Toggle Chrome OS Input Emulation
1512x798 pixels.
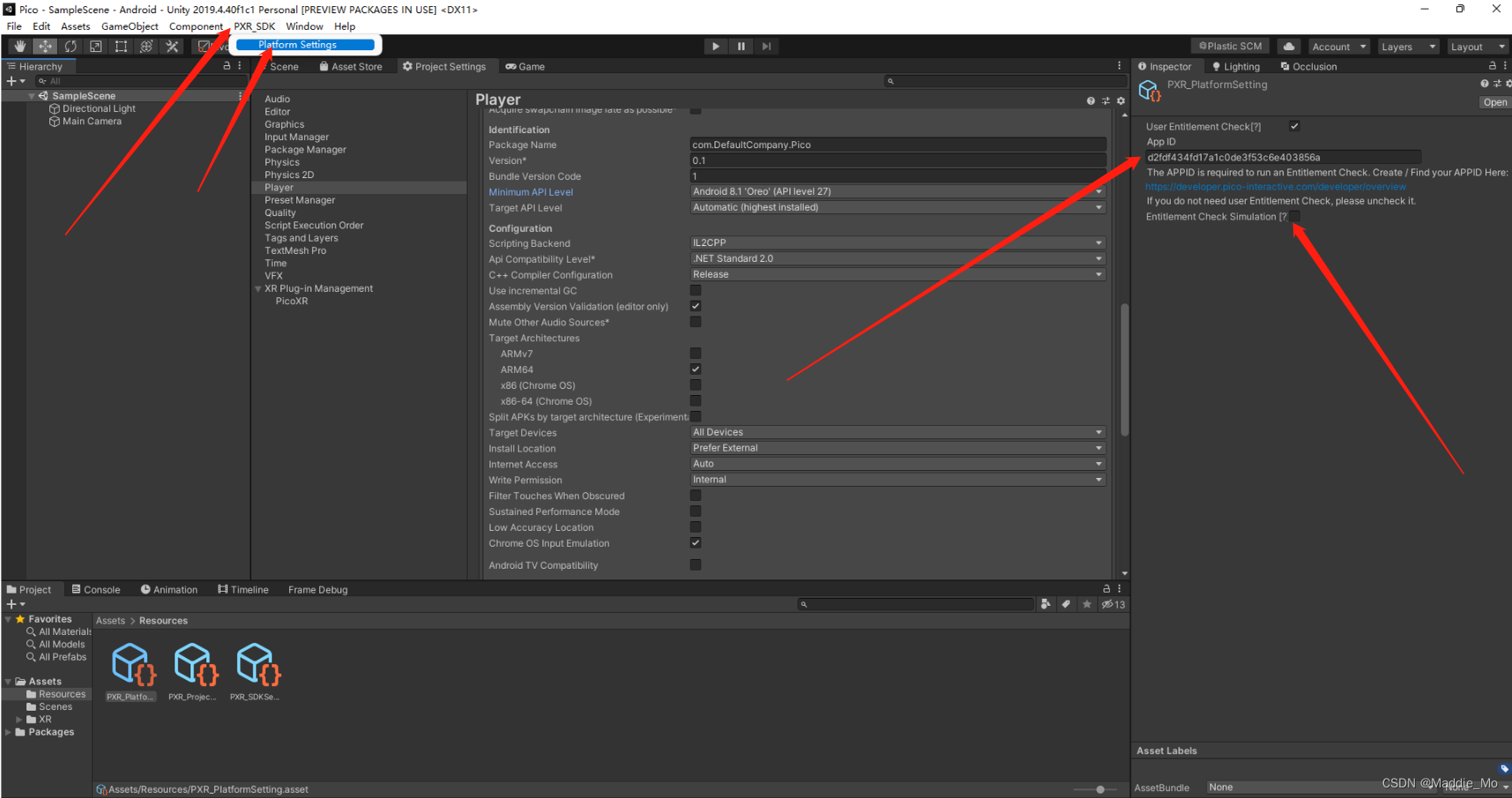pos(695,543)
